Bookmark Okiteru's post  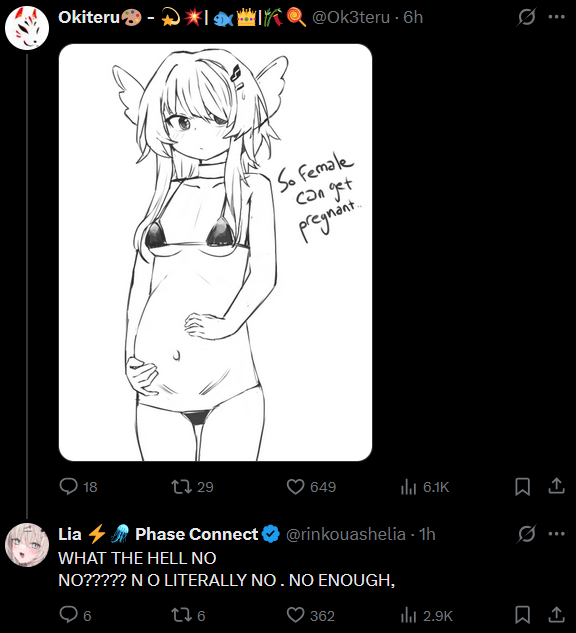522,486
